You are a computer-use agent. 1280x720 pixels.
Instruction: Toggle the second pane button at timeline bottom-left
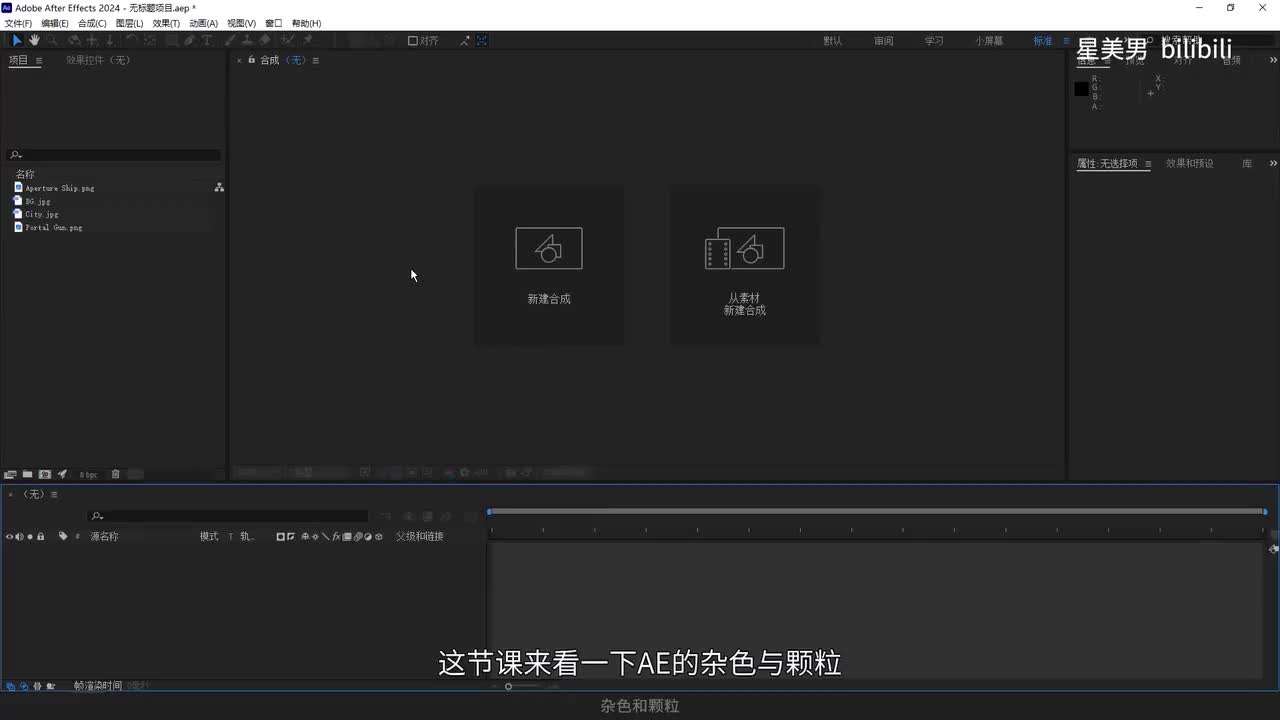pos(24,686)
